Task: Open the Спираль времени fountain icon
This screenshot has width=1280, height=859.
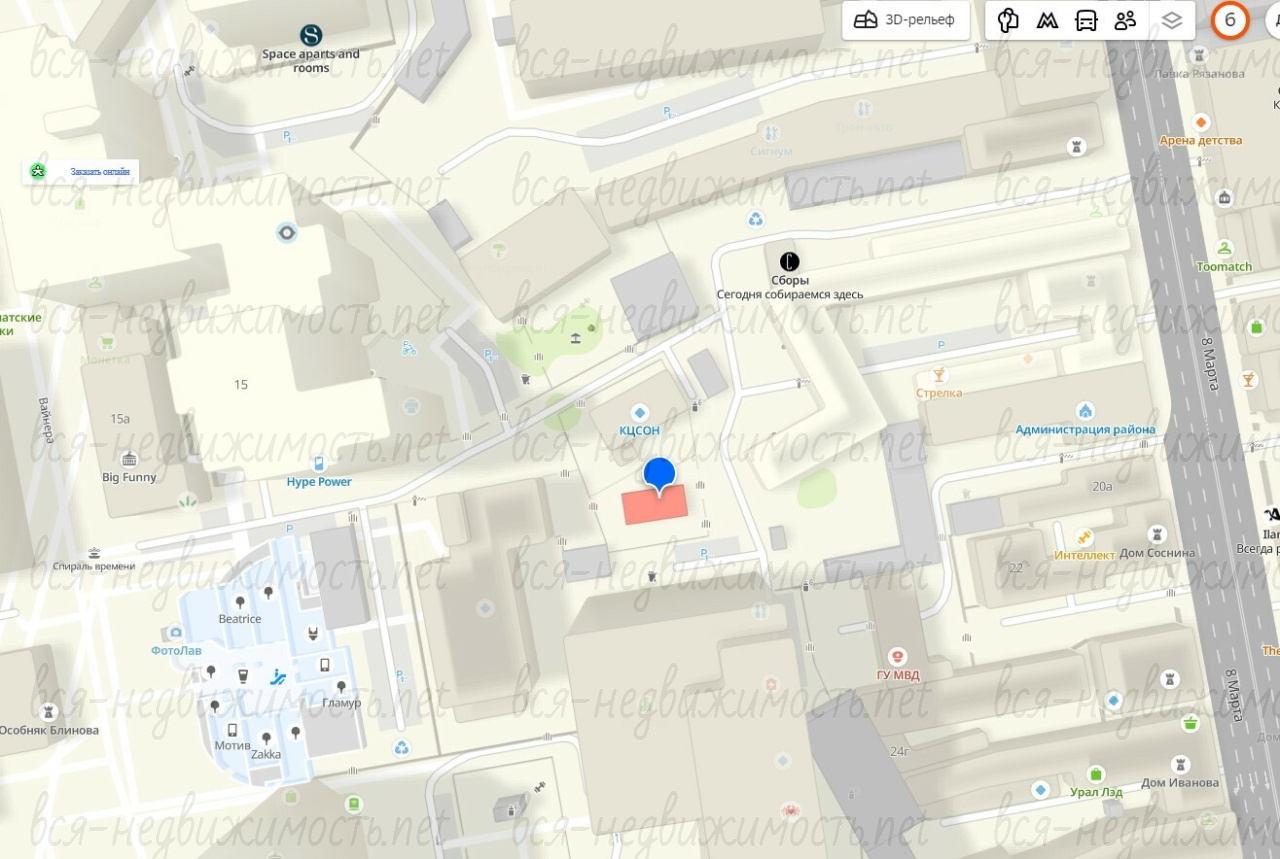Action: [x=94, y=551]
